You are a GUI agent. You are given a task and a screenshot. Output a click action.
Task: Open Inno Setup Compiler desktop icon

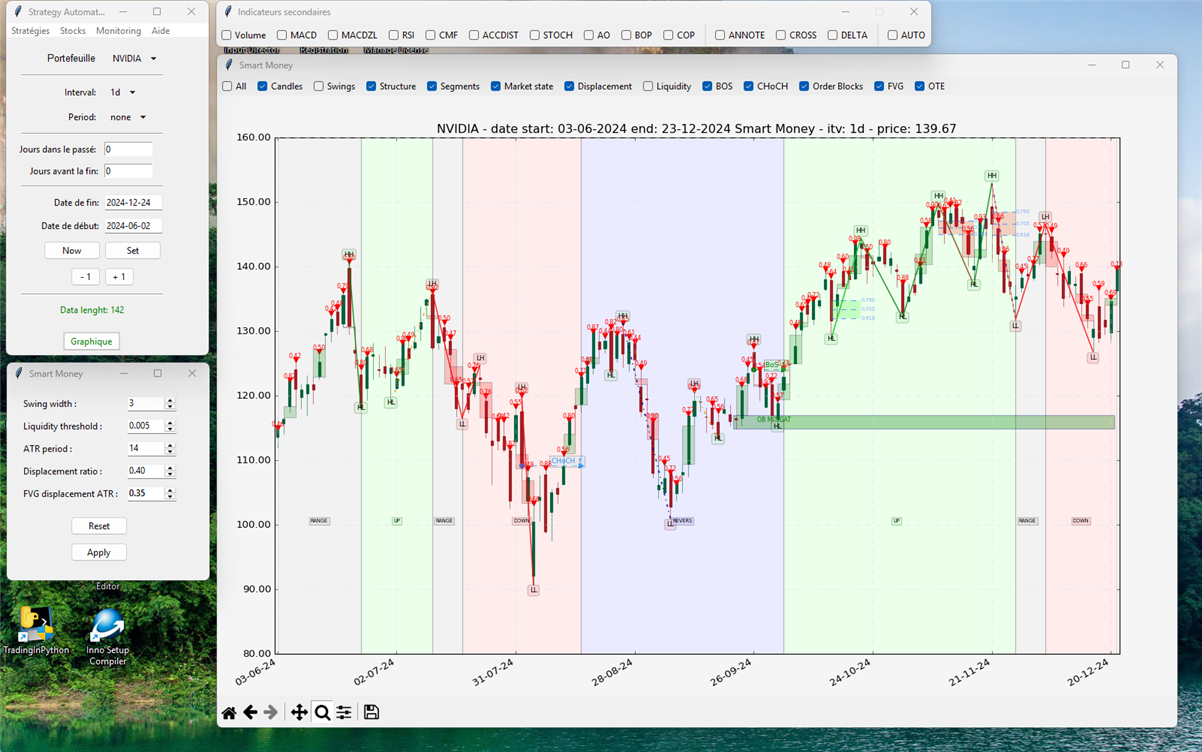107,630
